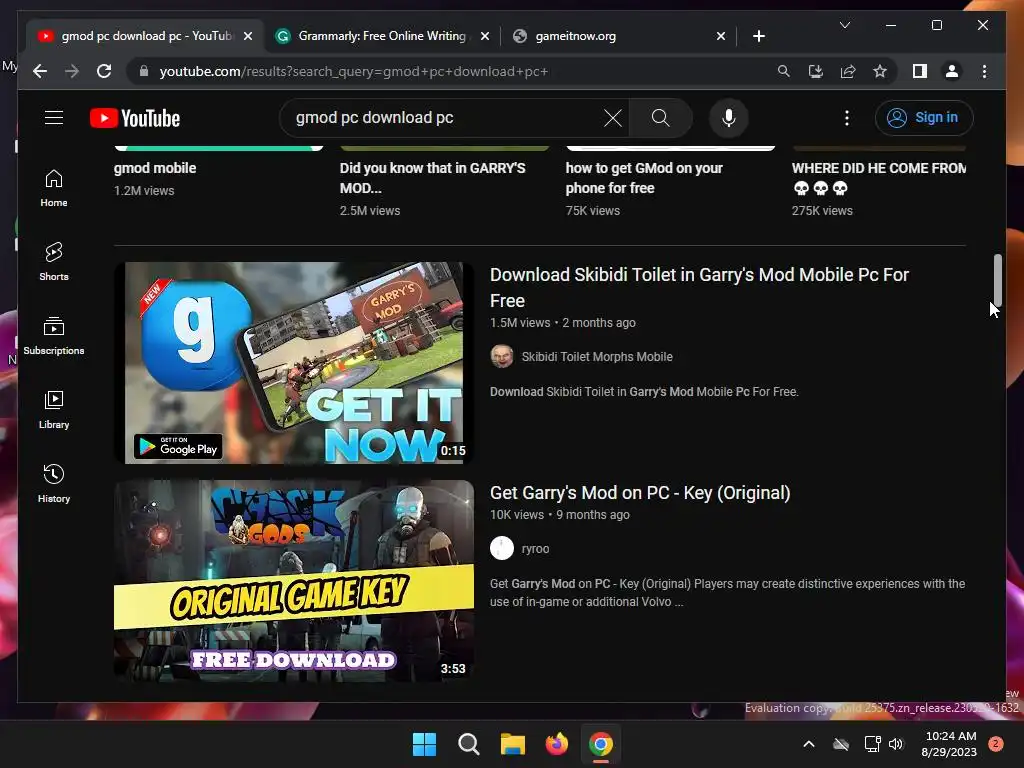Image resolution: width=1024 pixels, height=768 pixels.
Task: Launch Firefox from the taskbar
Action: pyautogui.click(x=556, y=744)
